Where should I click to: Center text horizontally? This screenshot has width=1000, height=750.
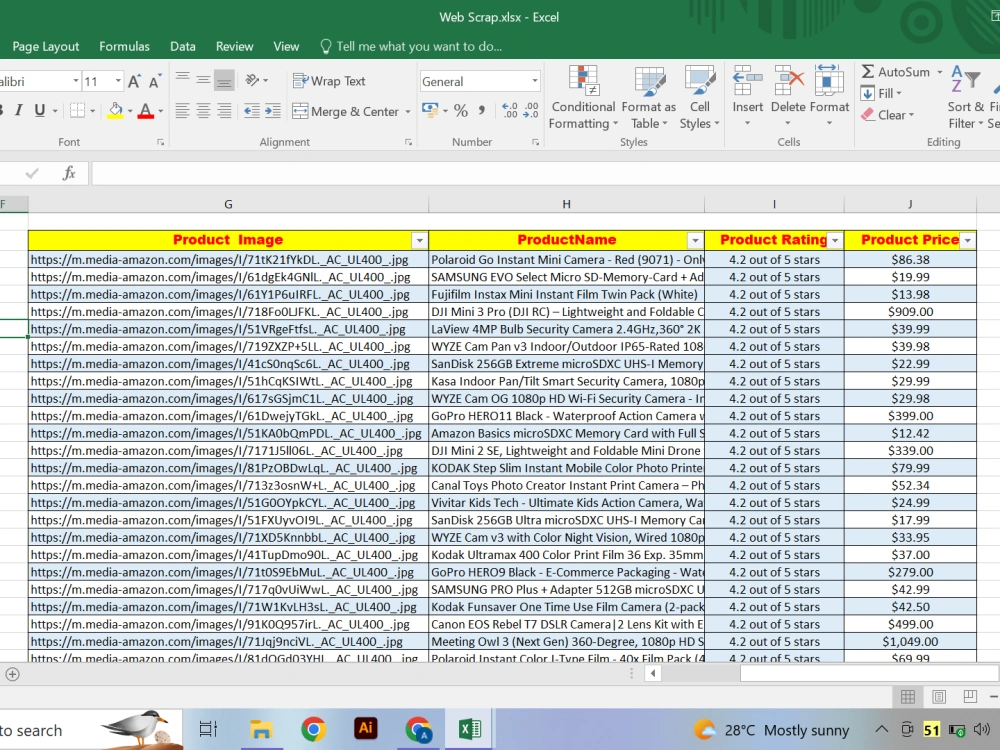pyautogui.click(x=203, y=111)
